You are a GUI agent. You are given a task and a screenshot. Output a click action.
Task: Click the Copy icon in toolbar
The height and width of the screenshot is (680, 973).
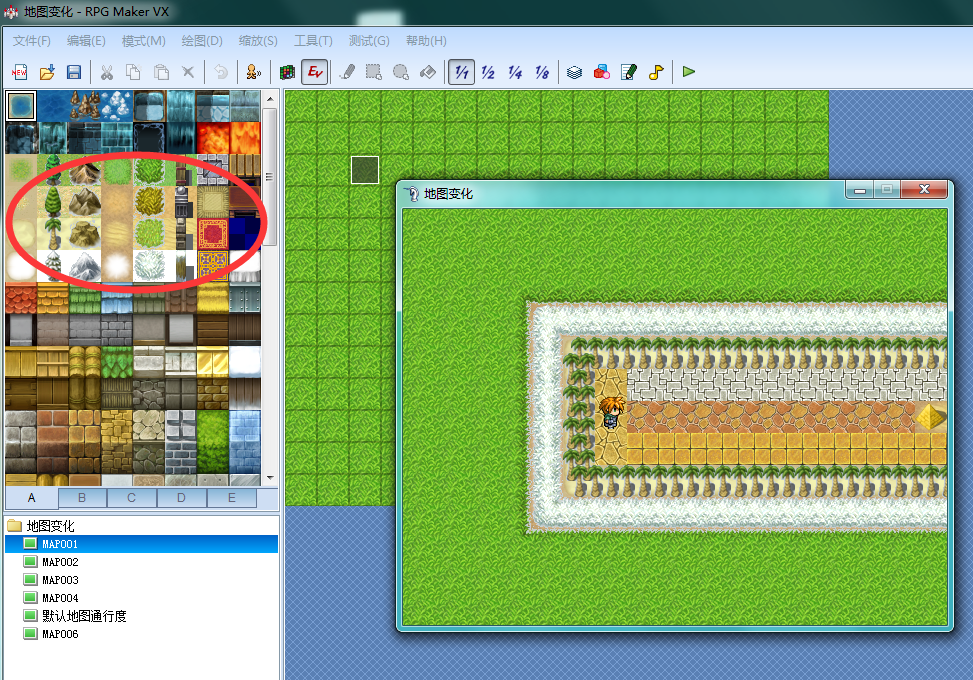[x=133, y=72]
